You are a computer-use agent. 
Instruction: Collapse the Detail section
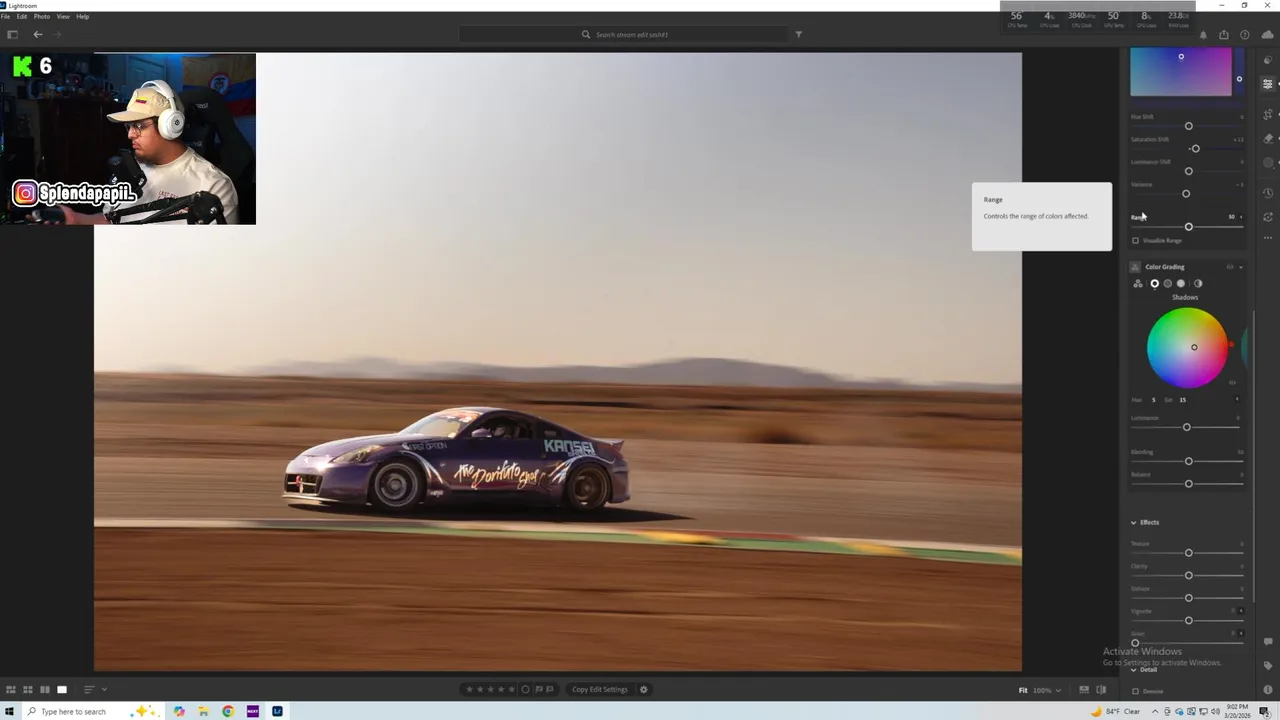[x=1134, y=670]
